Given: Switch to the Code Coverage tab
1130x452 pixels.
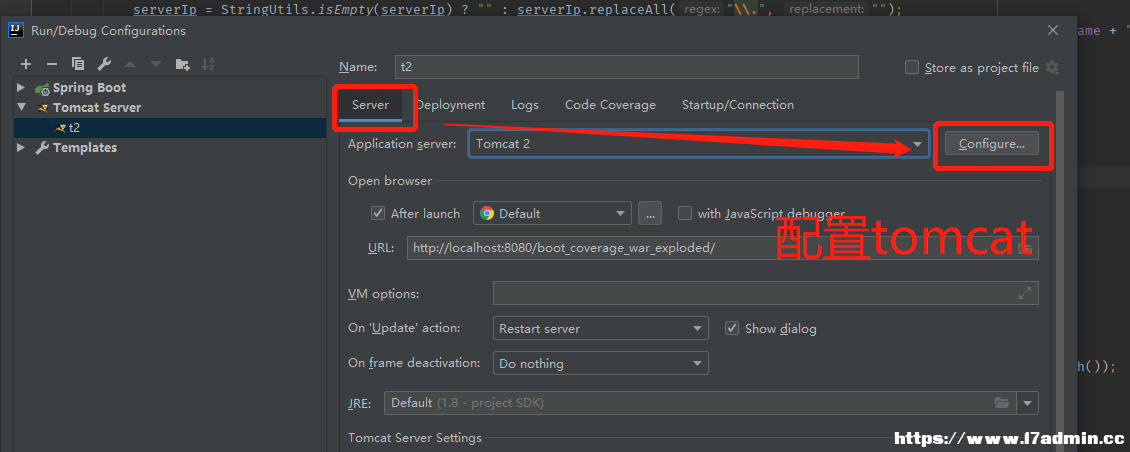Looking at the screenshot, I should coord(610,105).
